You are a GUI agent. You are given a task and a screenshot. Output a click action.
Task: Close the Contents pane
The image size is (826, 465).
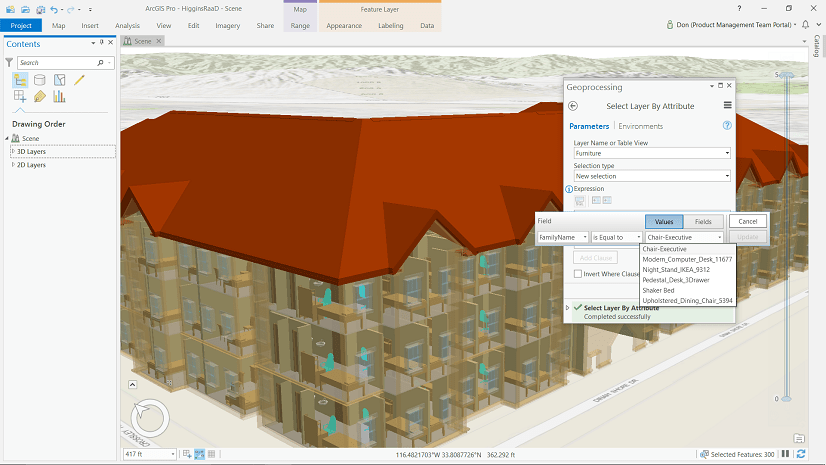(x=111, y=43)
